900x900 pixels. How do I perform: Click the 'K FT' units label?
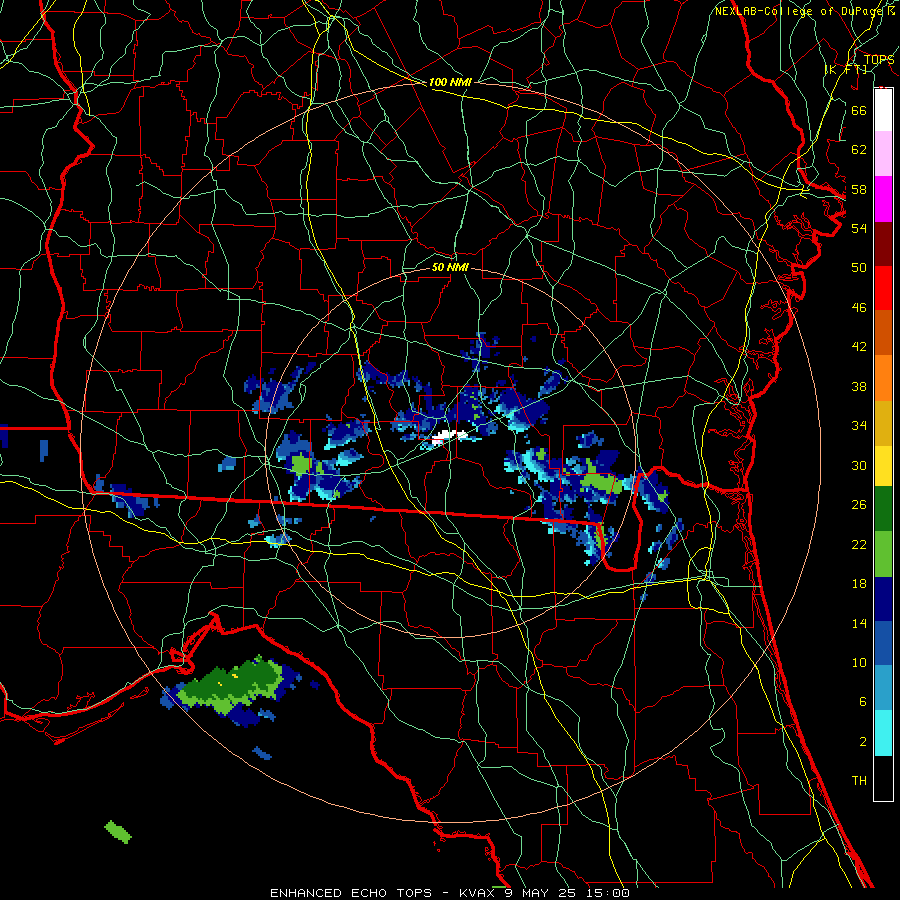click(x=845, y=69)
